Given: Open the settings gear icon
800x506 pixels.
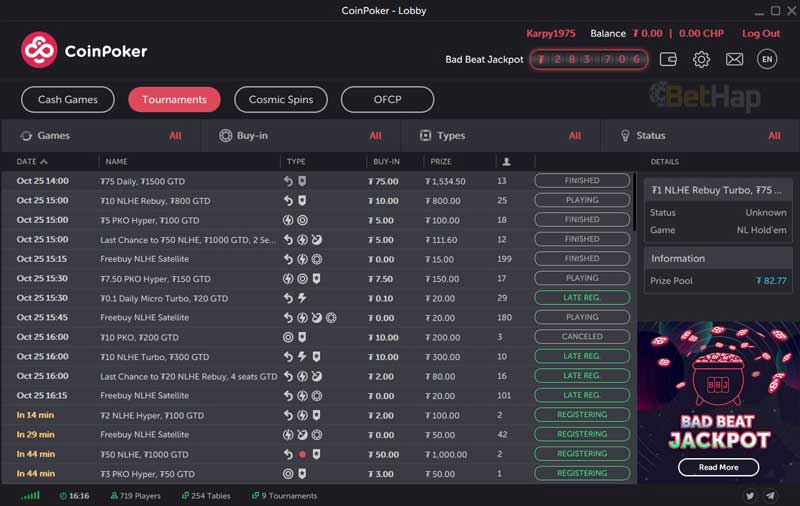Looking at the screenshot, I should click(x=701, y=60).
